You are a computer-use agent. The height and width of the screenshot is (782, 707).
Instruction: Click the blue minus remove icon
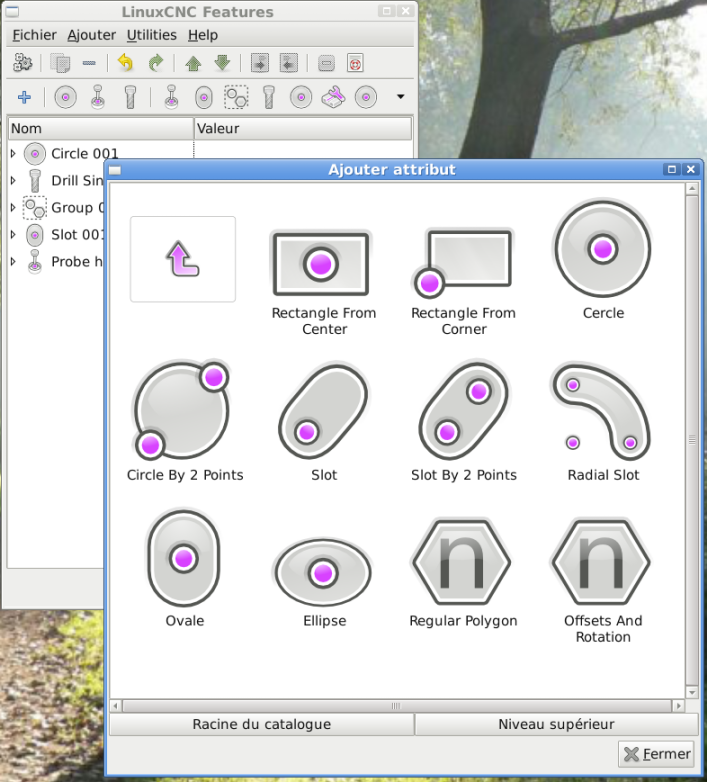click(89, 63)
